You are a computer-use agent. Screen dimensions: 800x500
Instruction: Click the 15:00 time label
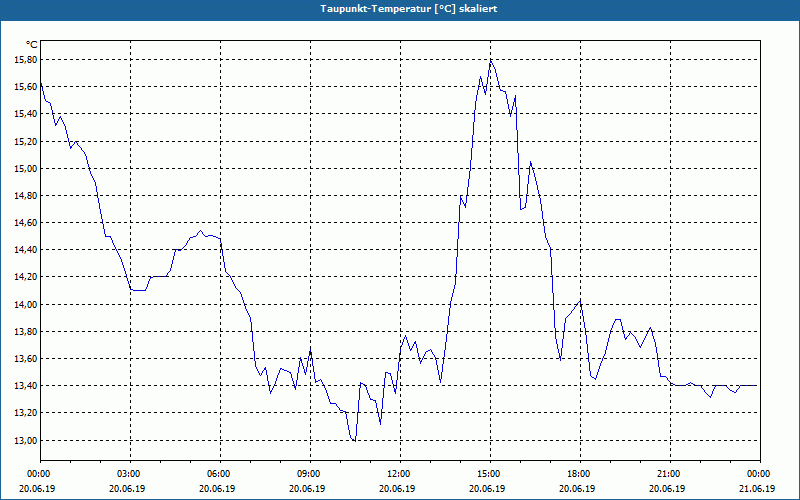490,474
